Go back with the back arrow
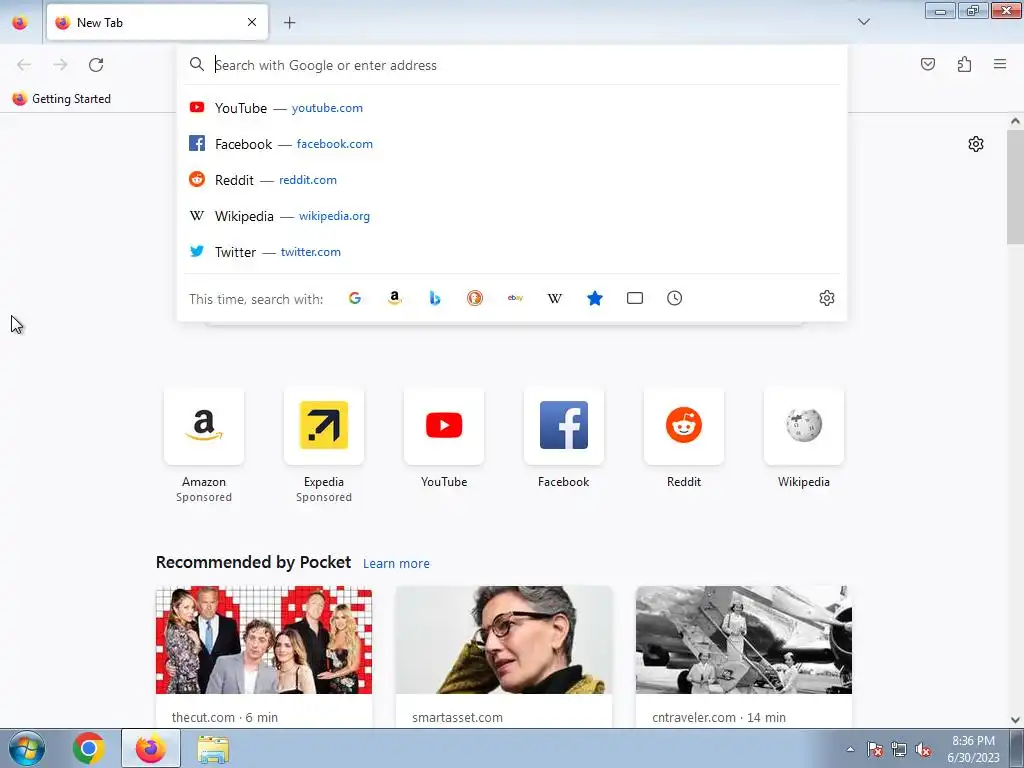1024x768 pixels. tap(24, 65)
